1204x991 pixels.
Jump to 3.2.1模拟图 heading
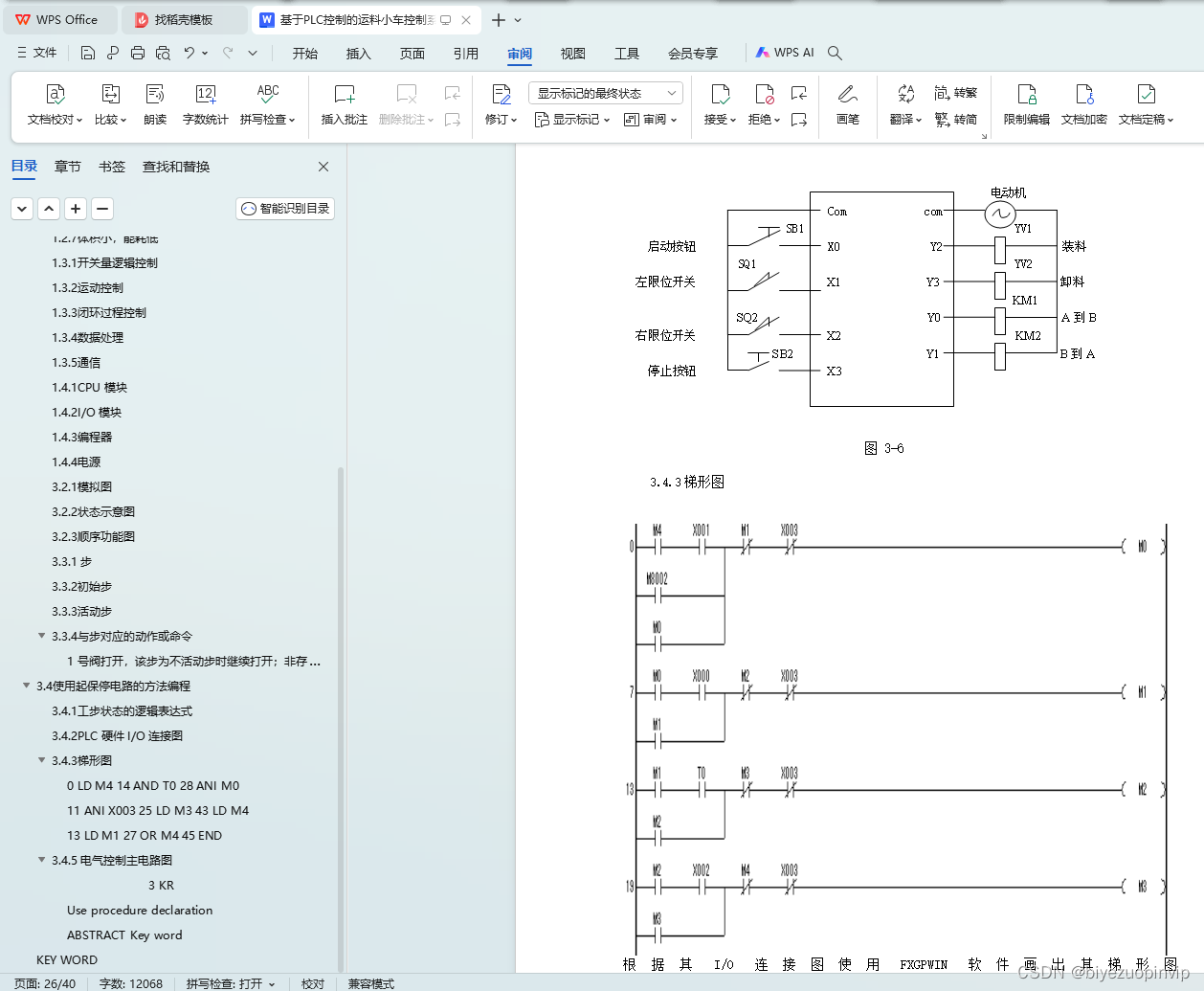82,486
